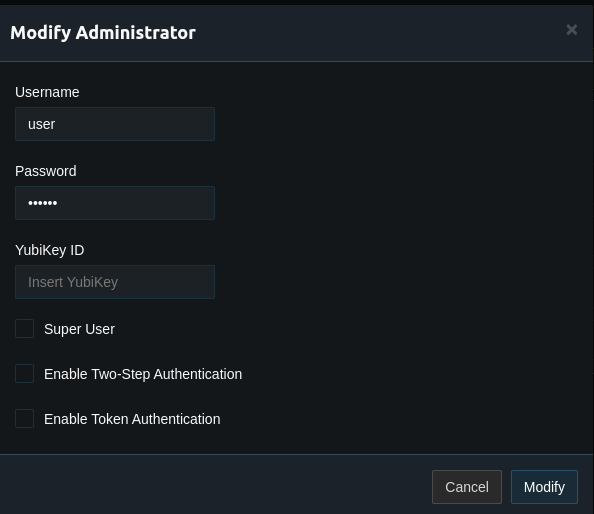Click the Enable Two-Step Authentication label text
This screenshot has width=594, height=514.
click(x=143, y=374)
